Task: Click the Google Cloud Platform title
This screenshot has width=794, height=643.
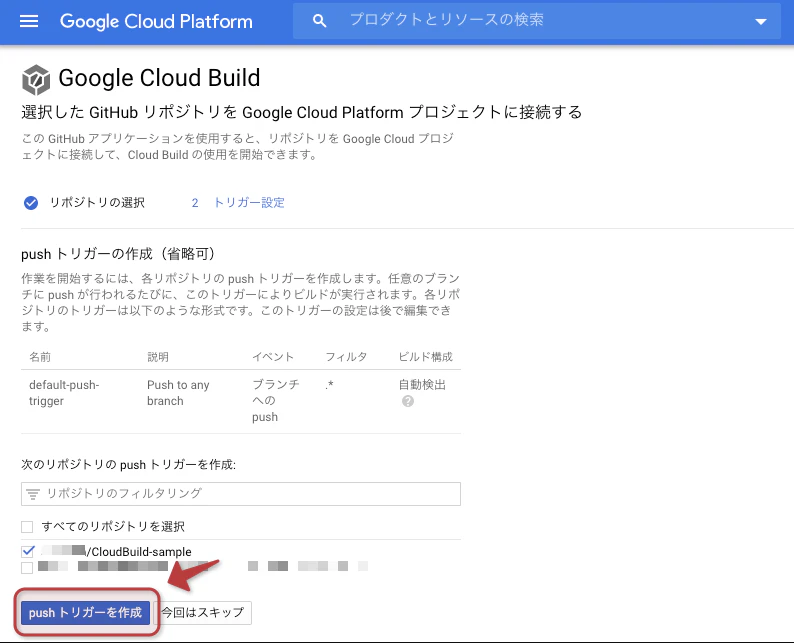Action: pyautogui.click(x=156, y=21)
